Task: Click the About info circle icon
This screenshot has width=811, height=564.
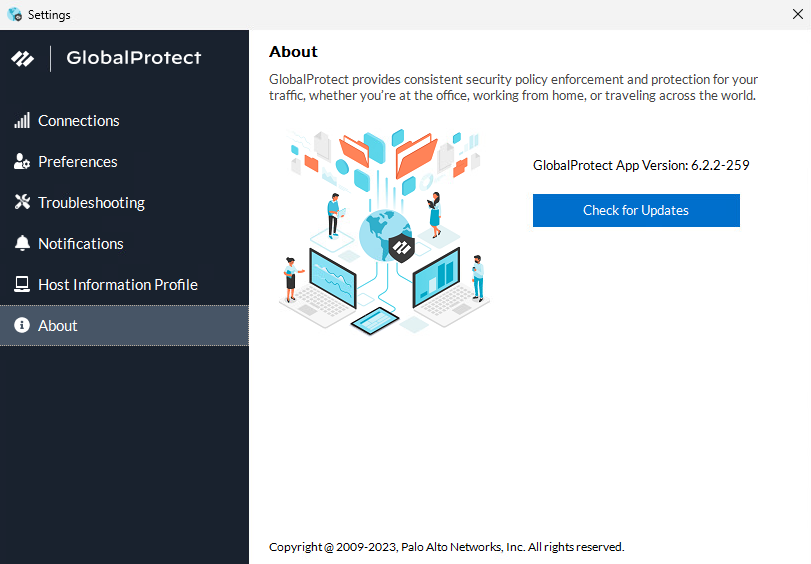Action: tap(22, 326)
